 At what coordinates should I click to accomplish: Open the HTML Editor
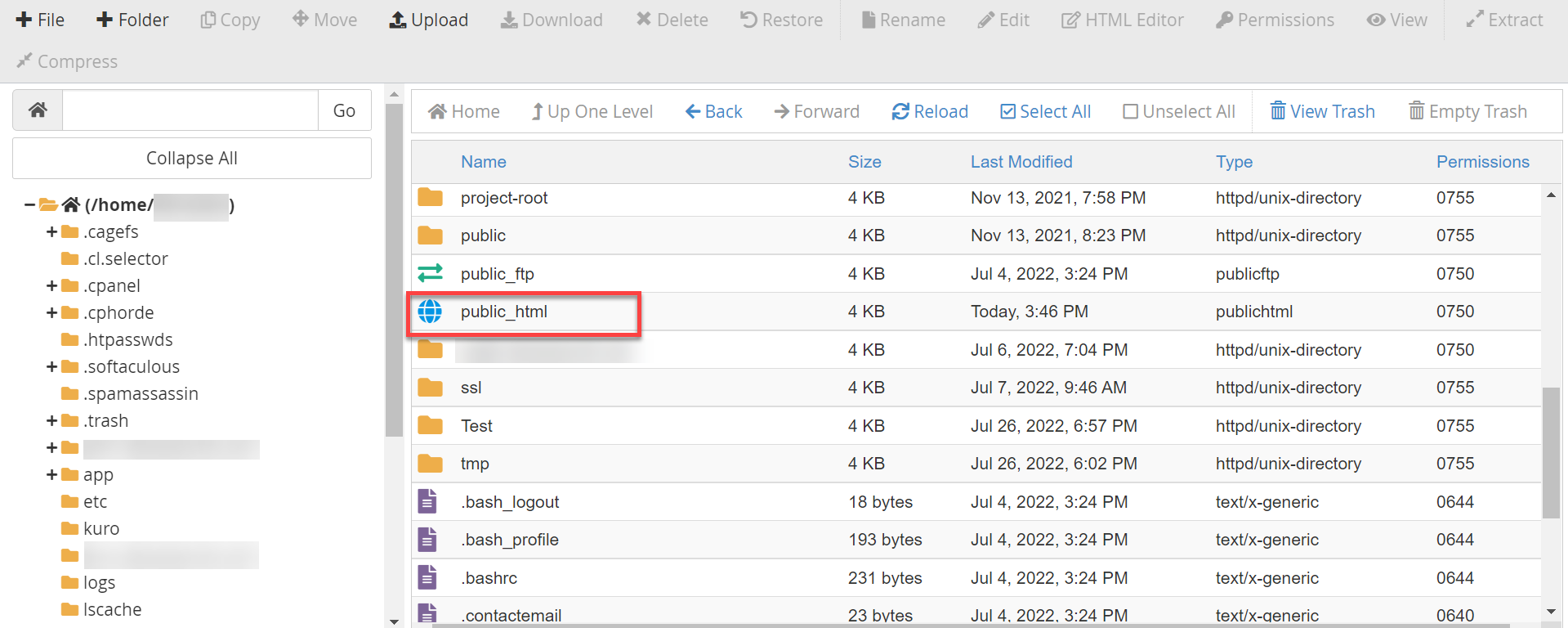click(1123, 20)
